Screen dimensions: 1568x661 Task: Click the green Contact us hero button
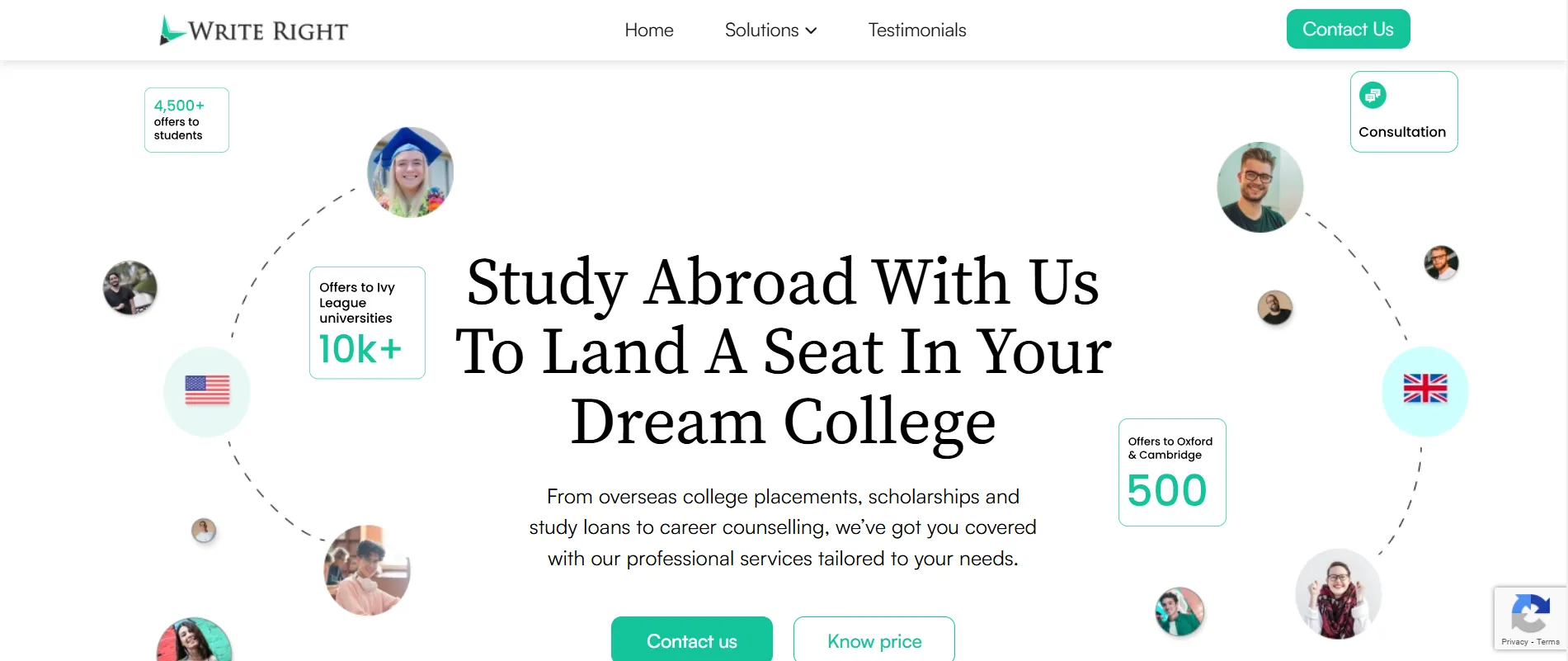point(691,641)
